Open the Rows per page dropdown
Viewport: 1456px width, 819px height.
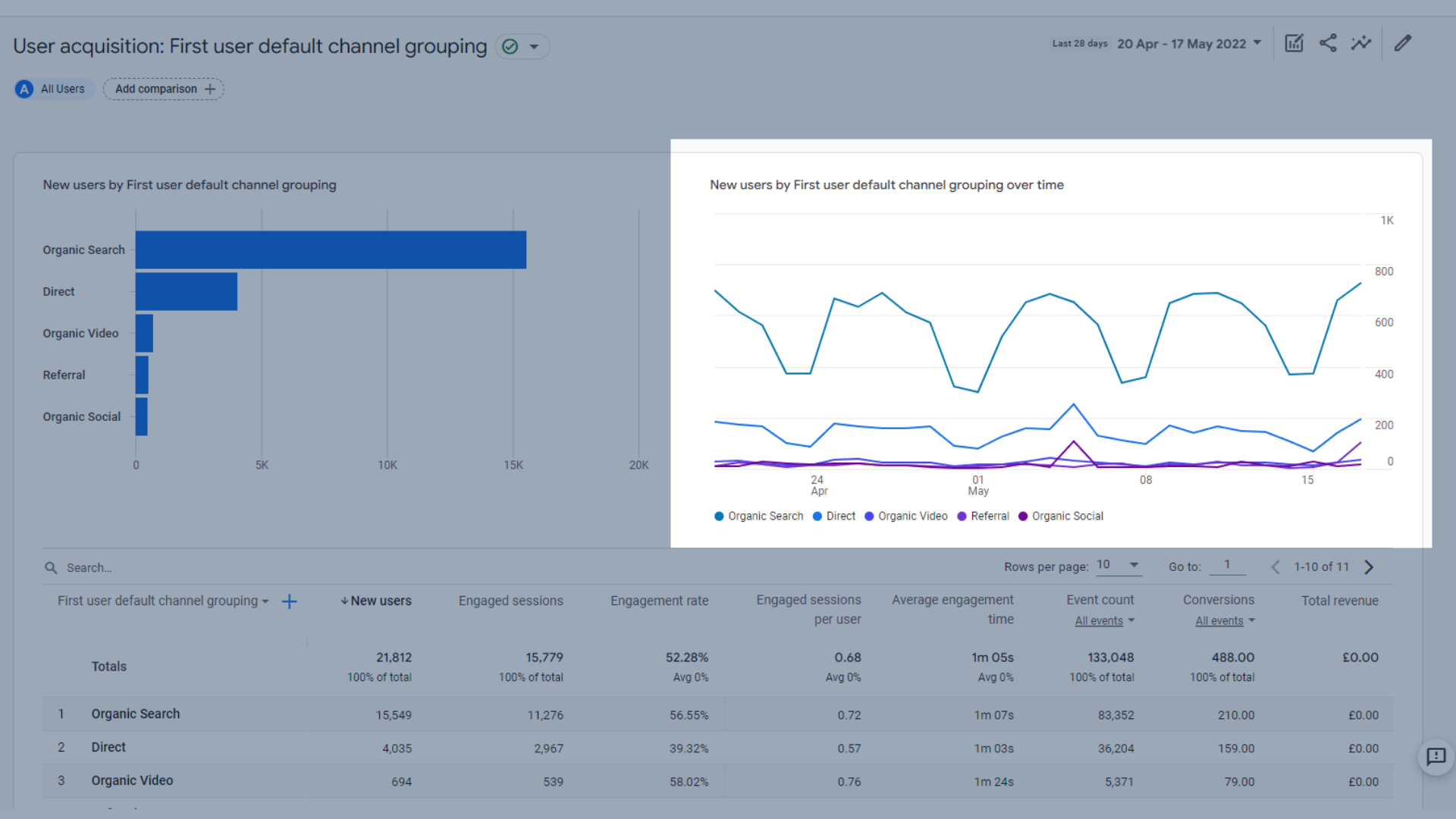pos(1118,565)
